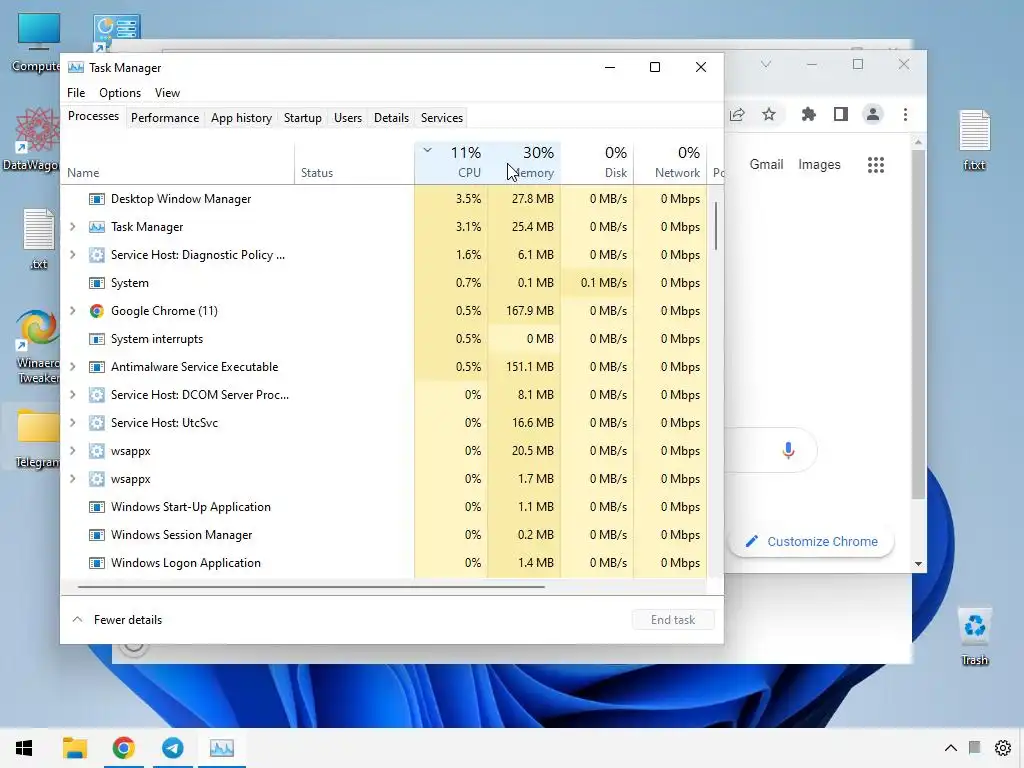This screenshot has width=1024, height=768.
Task: Open the File menu
Action: pos(76,93)
